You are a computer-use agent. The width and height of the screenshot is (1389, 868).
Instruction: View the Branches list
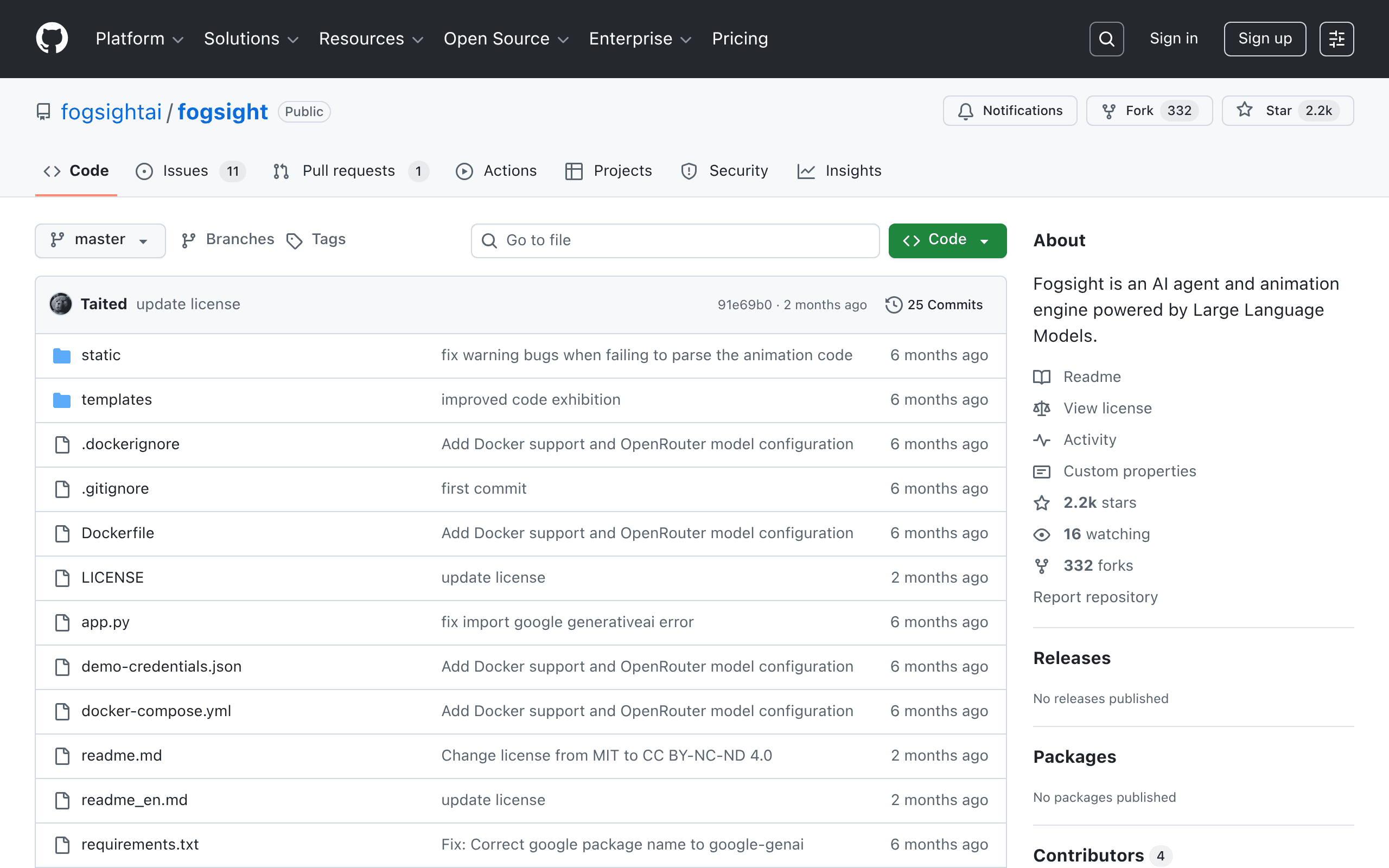point(228,239)
